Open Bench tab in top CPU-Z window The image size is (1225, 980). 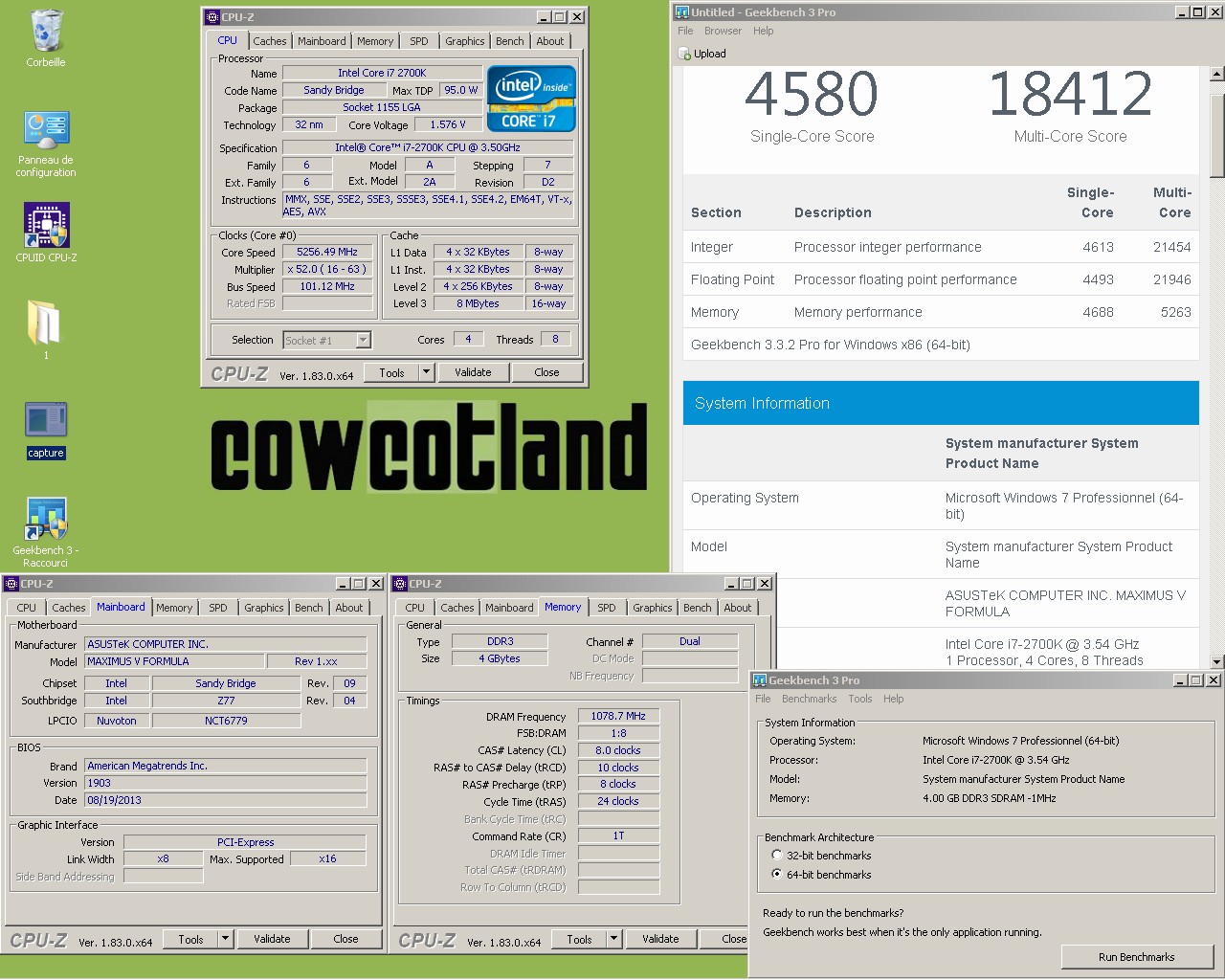[x=509, y=41]
